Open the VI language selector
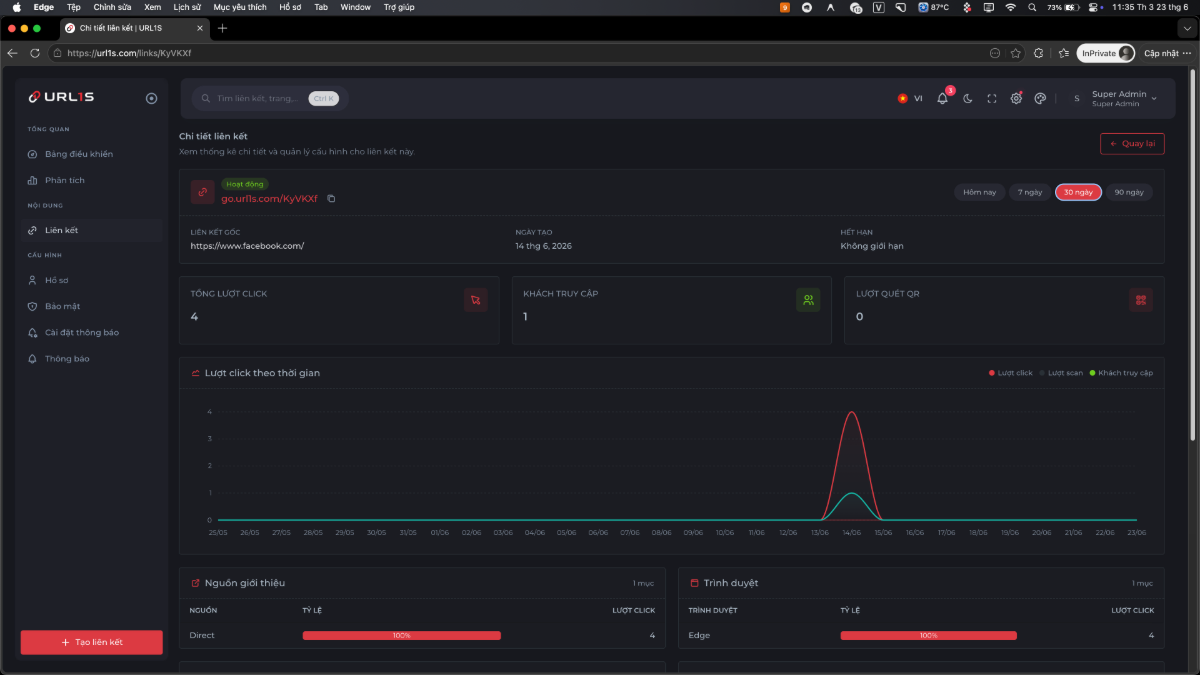The image size is (1200, 675). tap(910, 98)
